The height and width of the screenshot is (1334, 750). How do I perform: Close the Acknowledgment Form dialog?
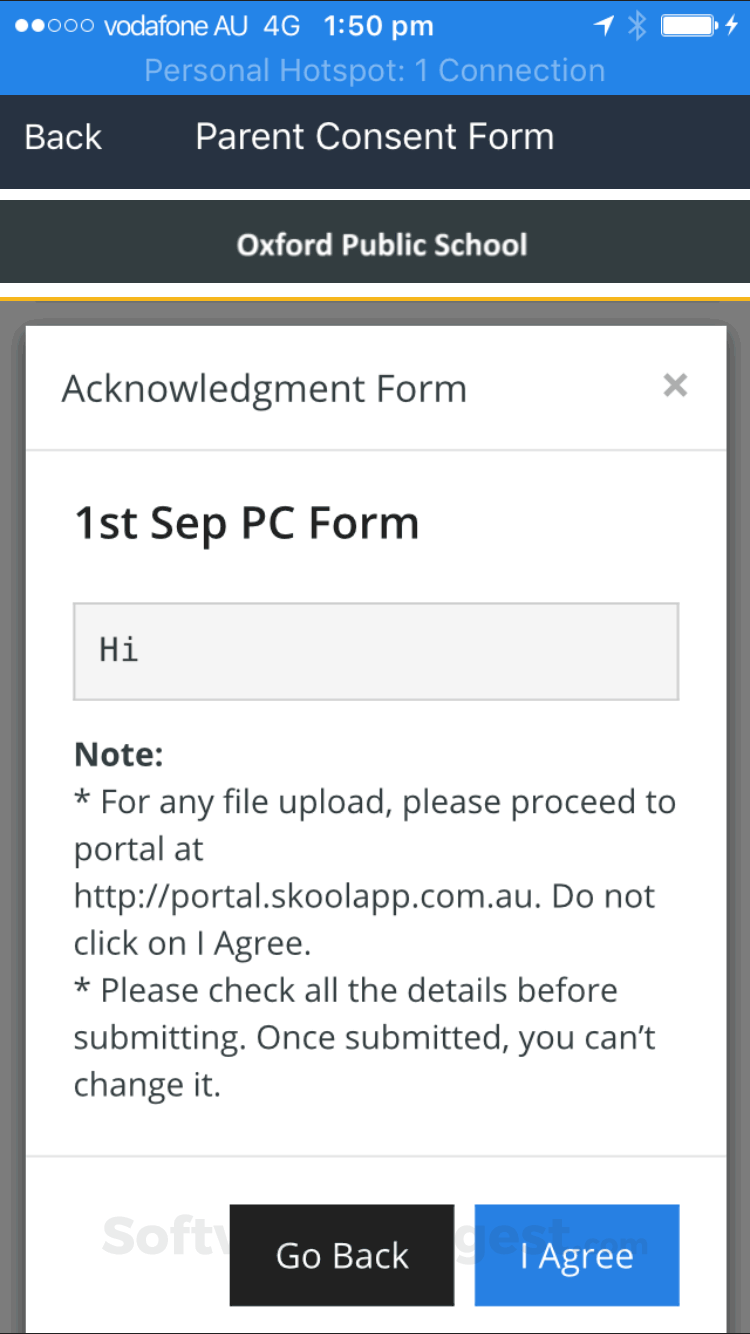coord(675,385)
